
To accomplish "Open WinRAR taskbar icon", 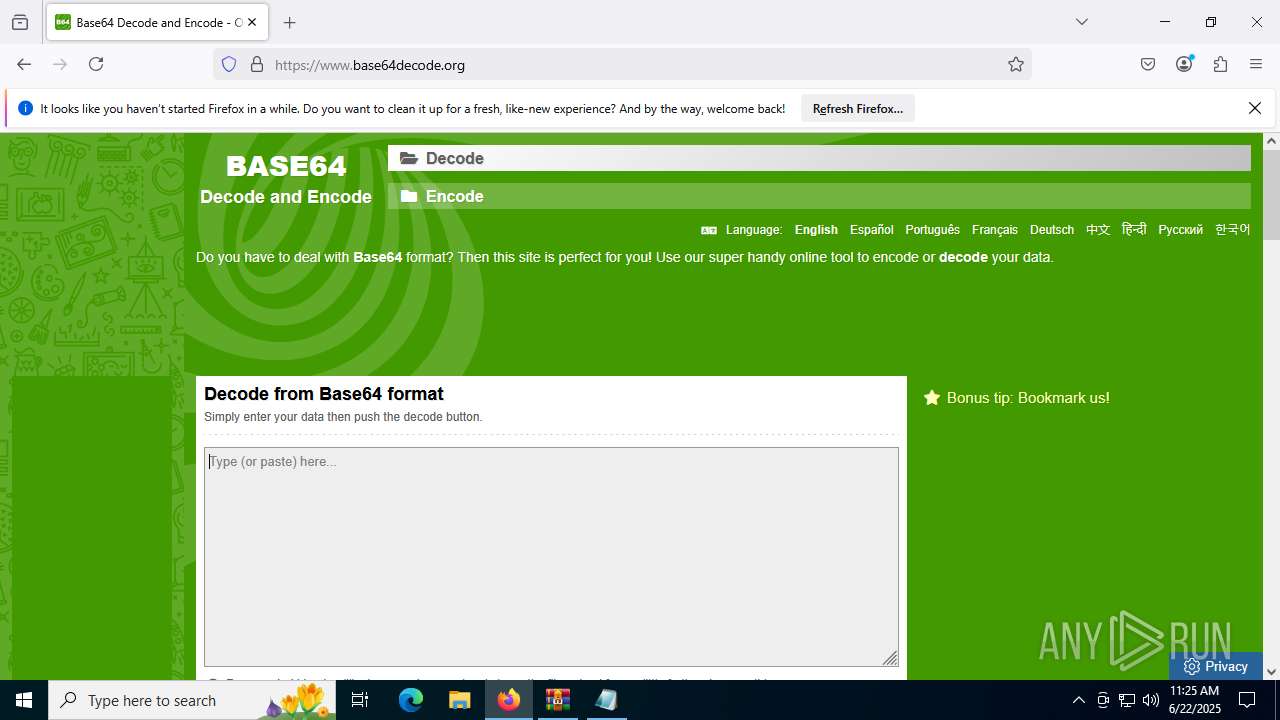I will click(x=557, y=700).
